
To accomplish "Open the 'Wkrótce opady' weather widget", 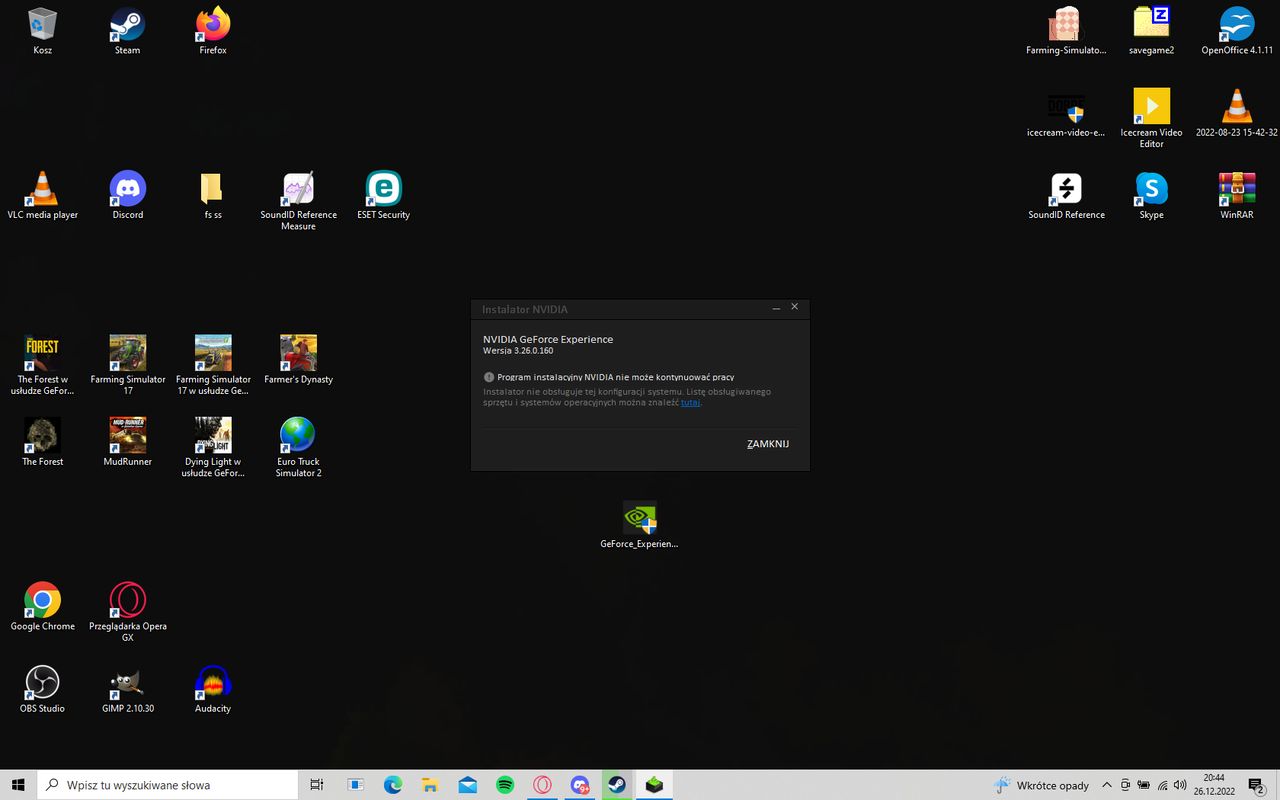I will coord(1041,785).
